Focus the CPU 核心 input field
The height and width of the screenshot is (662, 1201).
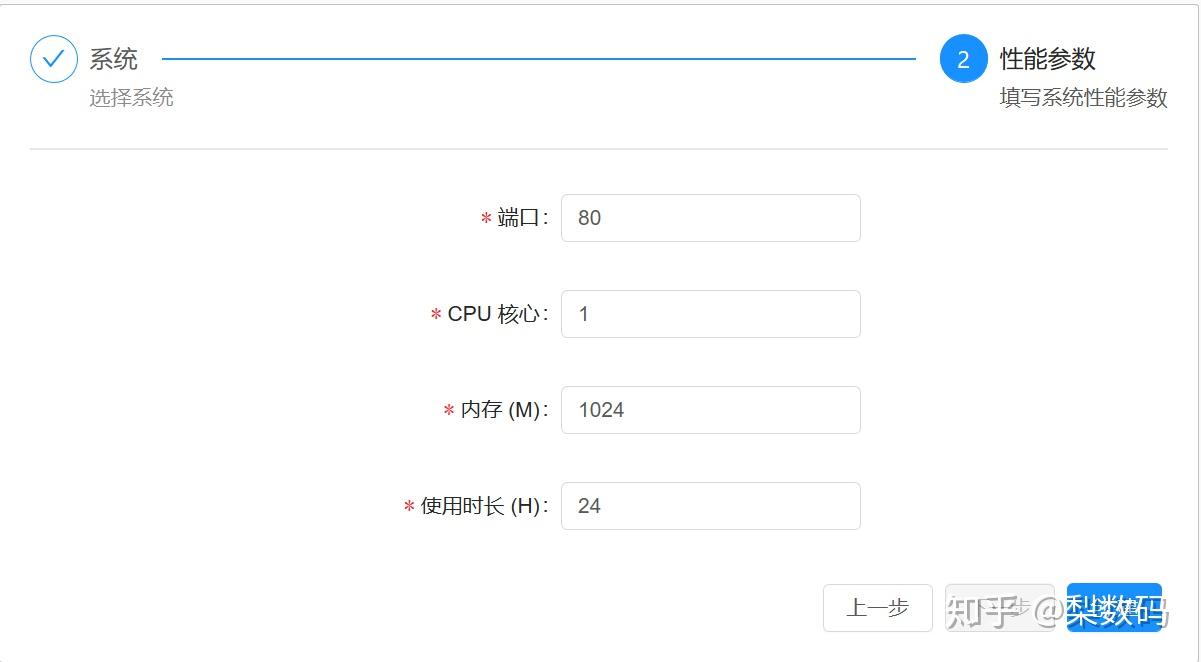click(x=710, y=314)
